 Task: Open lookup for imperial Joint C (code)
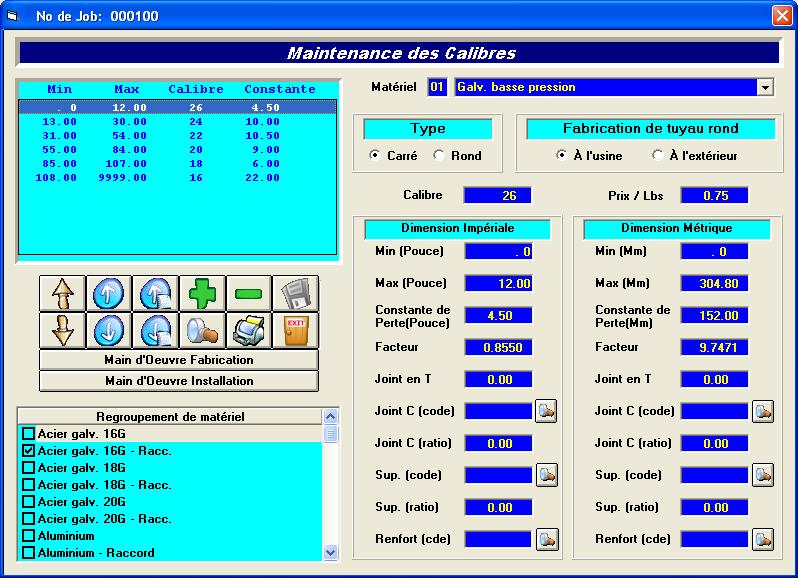coord(546,411)
